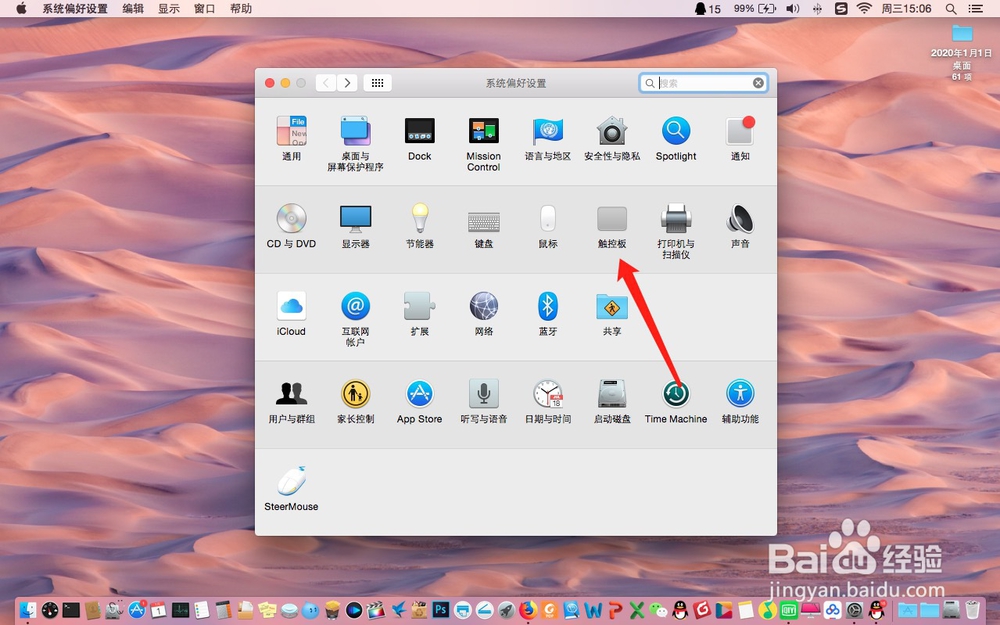Open 日期与时间 preferences
Screen dimensions: 1000x625
pos(548,401)
